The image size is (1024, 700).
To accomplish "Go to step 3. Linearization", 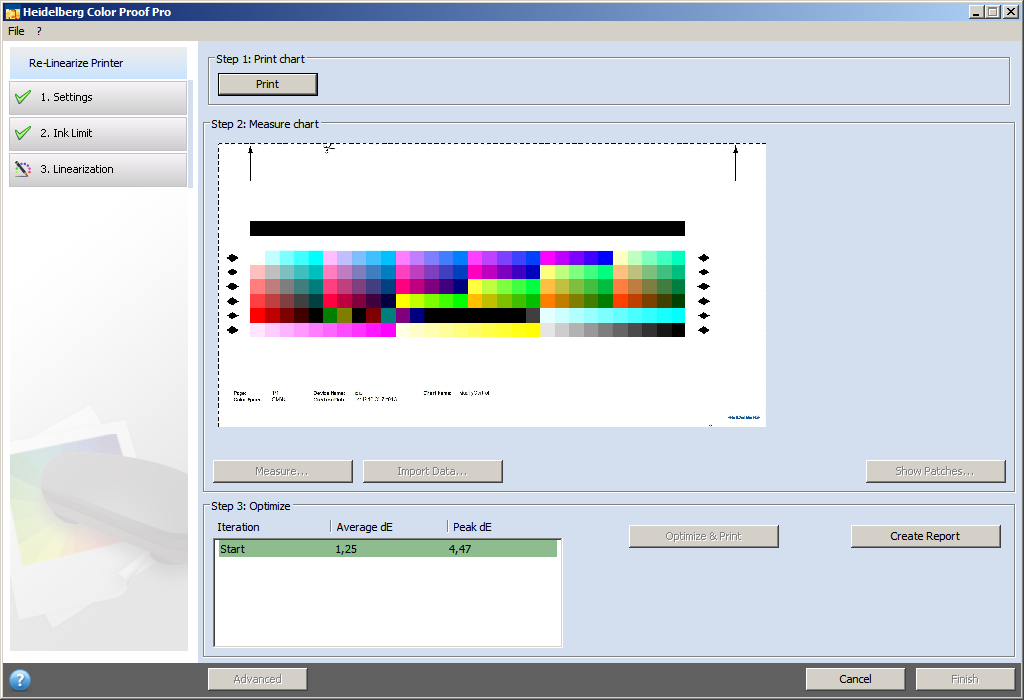I will [x=98, y=170].
